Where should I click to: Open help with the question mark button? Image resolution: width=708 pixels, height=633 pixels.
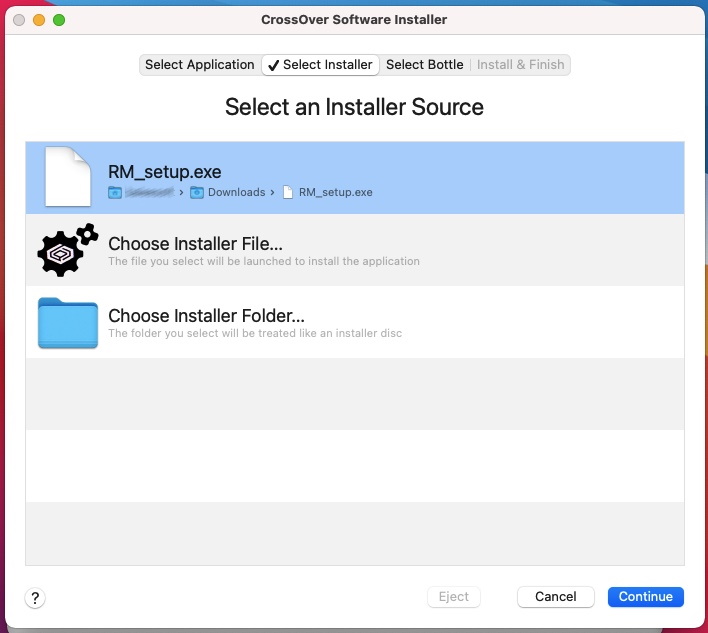(35, 598)
